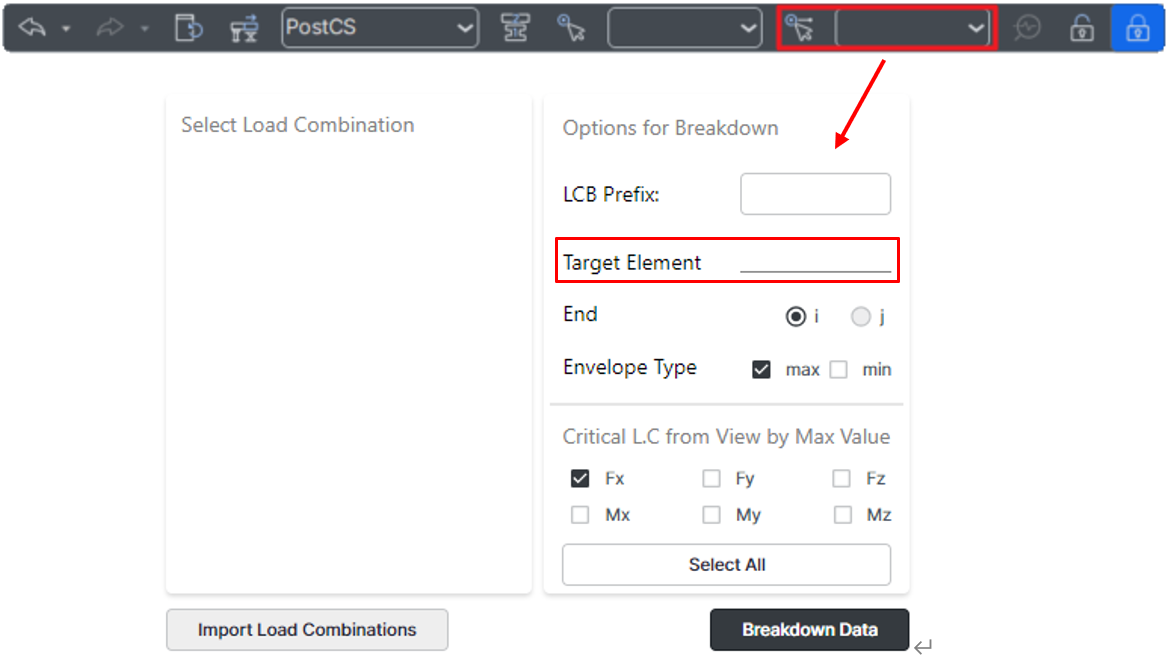Click the document refresh icon in toolbar
The height and width of the screenshot is (666, 1168).
coord(188,28)
